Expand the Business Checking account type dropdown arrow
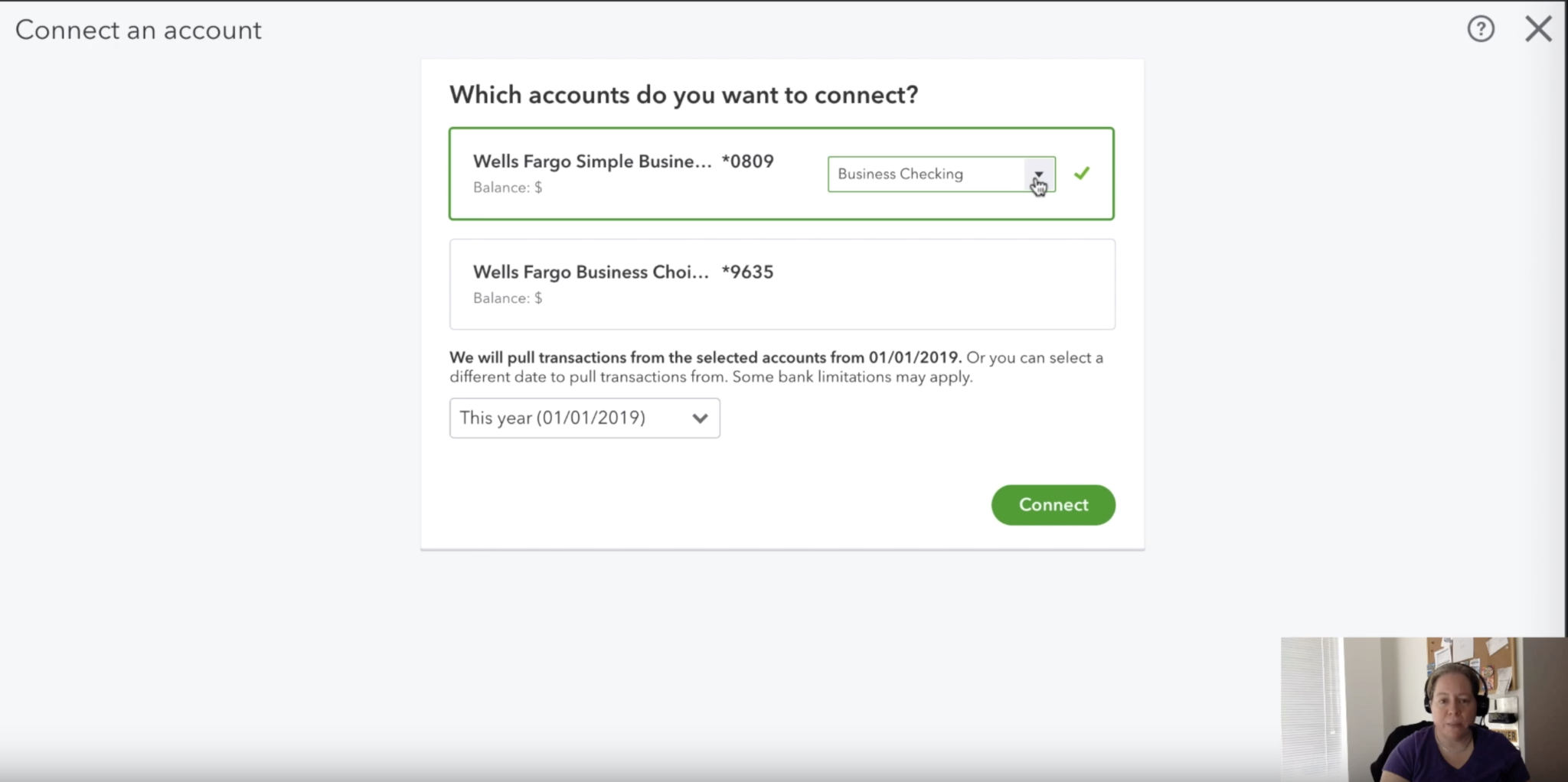 point(1039,174)
